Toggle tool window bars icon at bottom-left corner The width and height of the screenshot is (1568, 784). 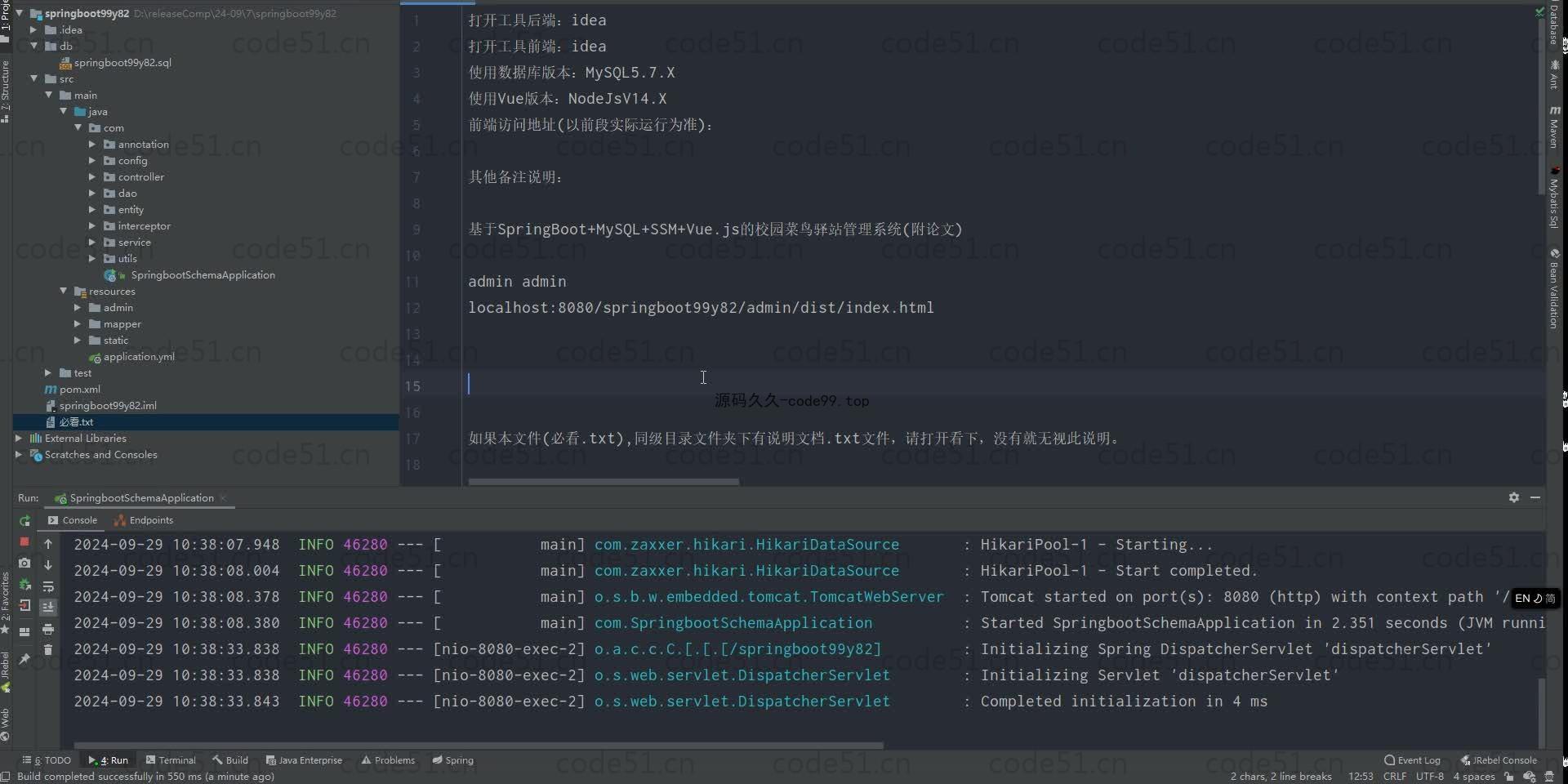[x=7, y=777]
